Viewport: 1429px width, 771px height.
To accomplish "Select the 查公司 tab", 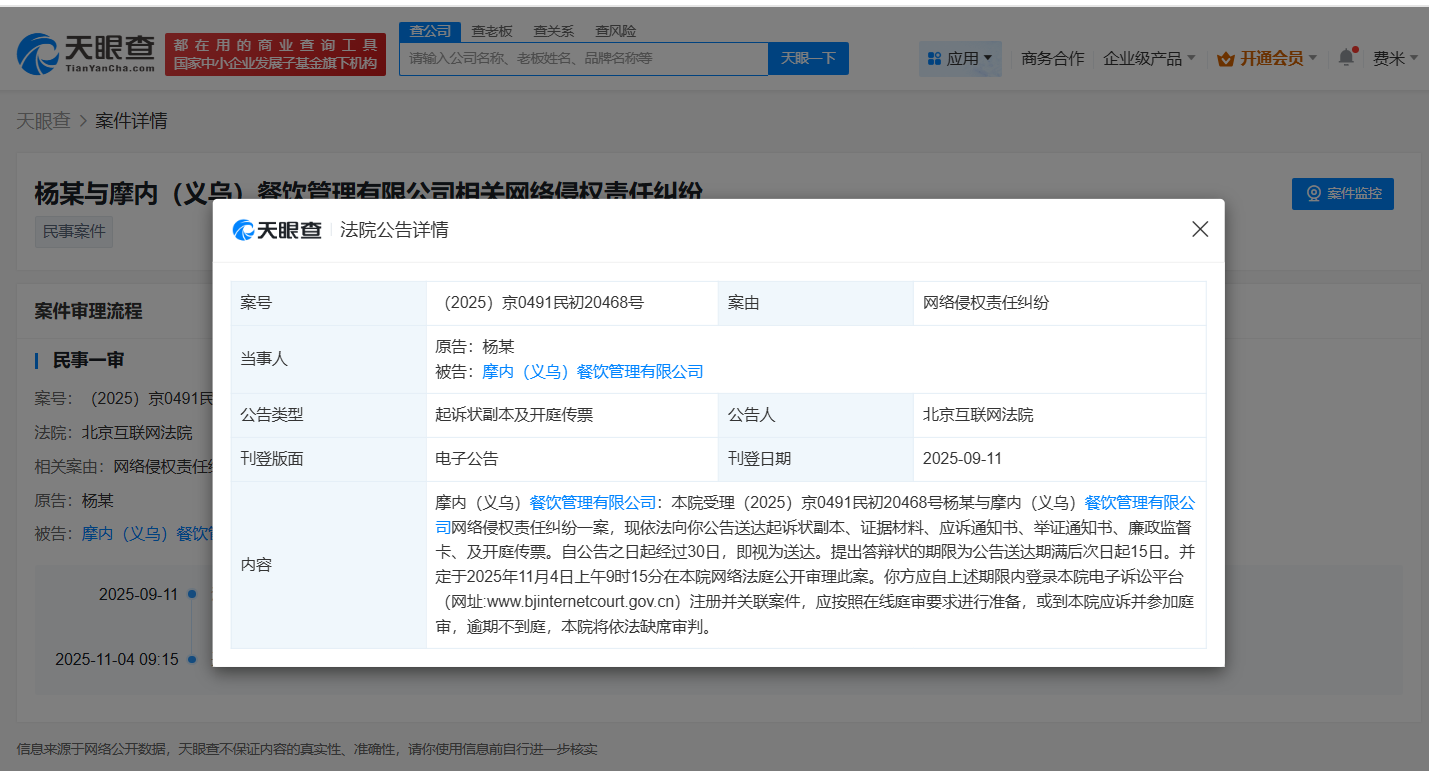I will coord(430,31).
